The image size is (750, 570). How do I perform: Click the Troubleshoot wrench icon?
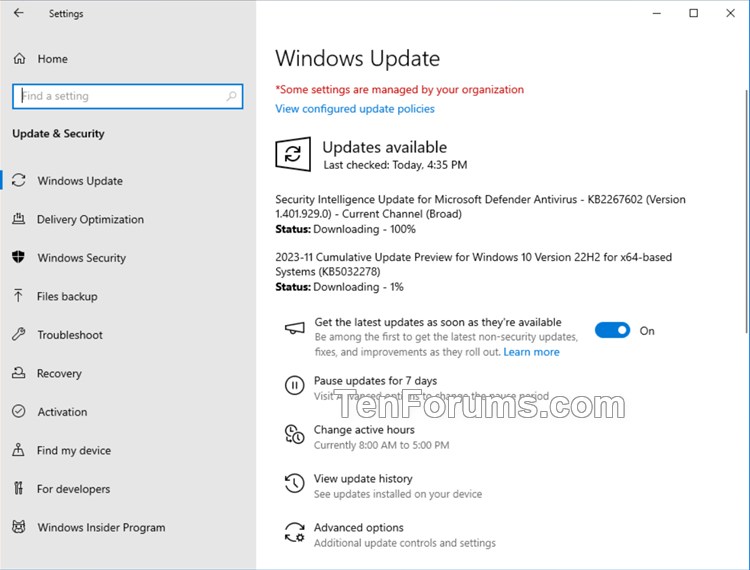pyautogui.click(x=19, y=334)
